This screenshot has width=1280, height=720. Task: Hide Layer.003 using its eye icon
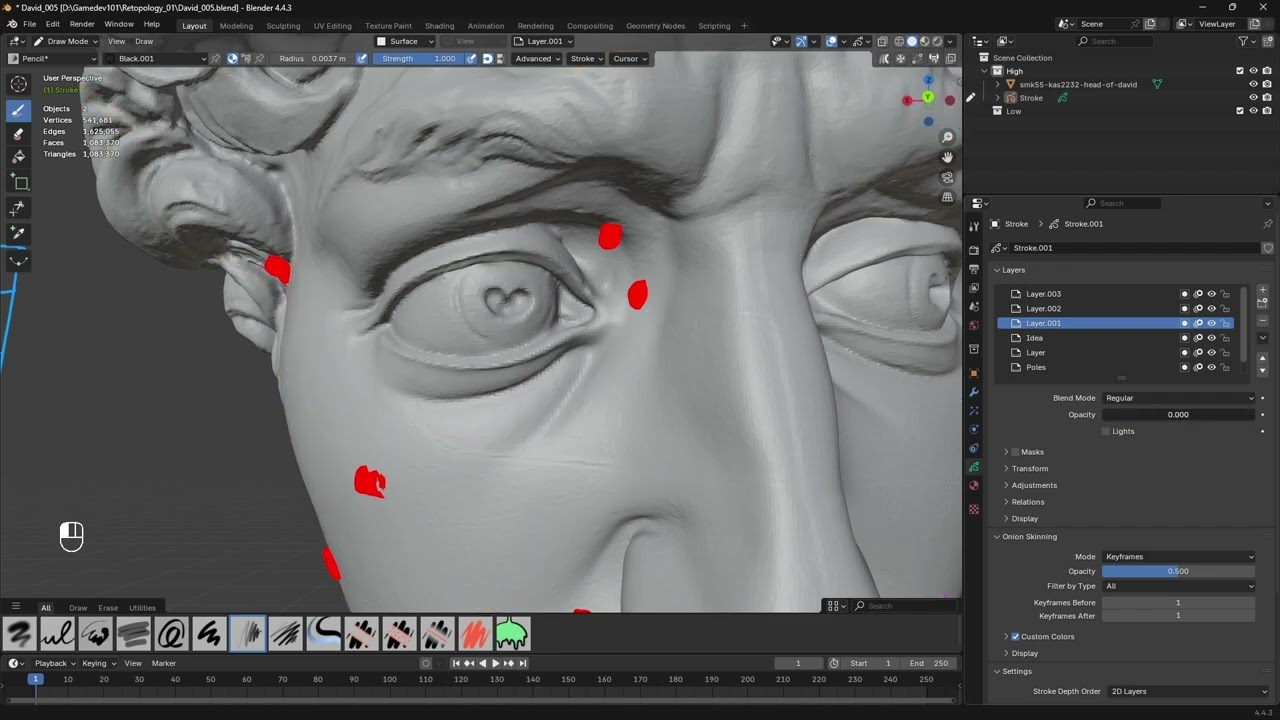point(1211,294)
